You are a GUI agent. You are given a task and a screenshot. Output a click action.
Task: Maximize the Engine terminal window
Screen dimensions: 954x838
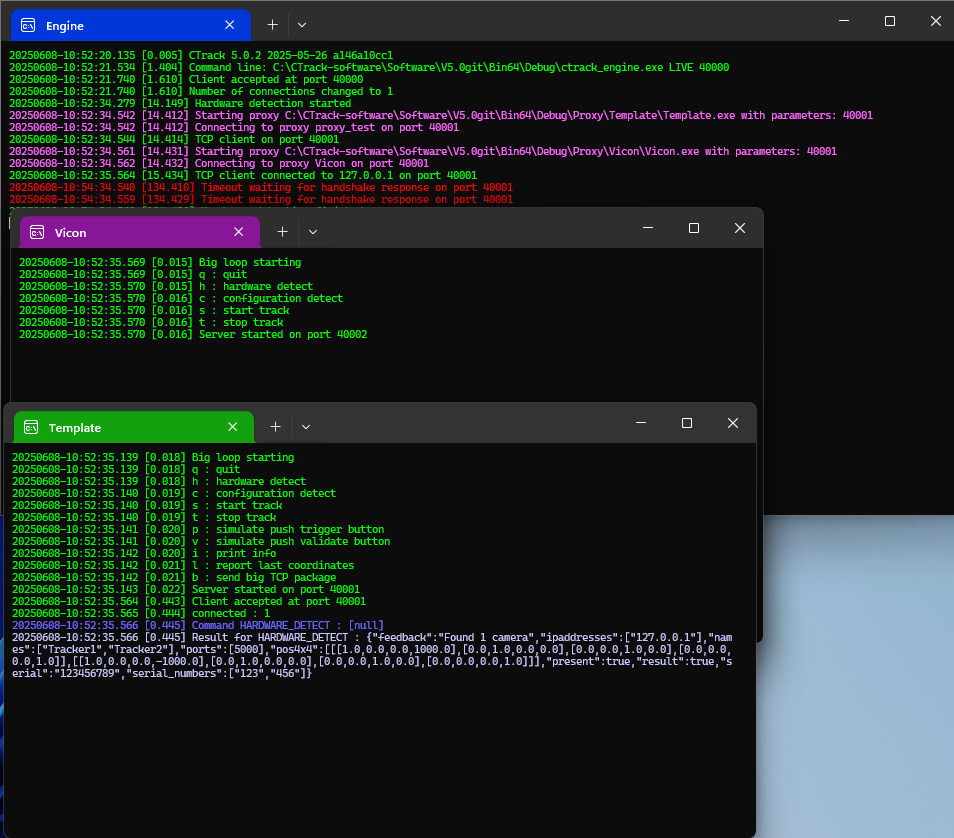coord(889,21)
